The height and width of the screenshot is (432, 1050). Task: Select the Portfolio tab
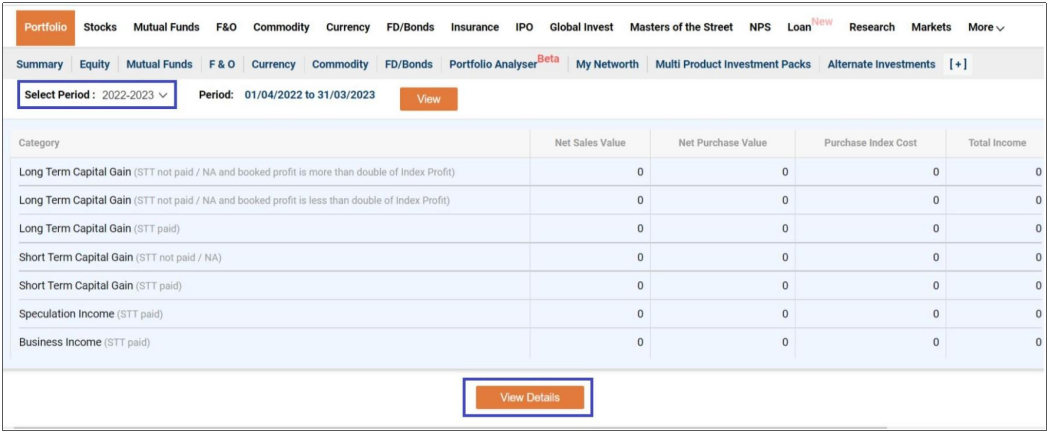click(x=46, y=27)
